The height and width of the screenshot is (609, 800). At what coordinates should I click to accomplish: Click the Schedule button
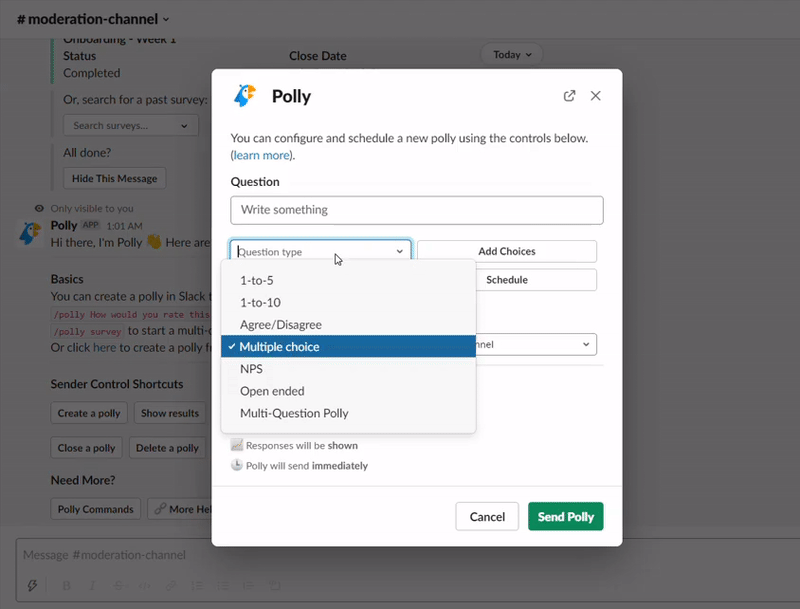click(536, 280)
